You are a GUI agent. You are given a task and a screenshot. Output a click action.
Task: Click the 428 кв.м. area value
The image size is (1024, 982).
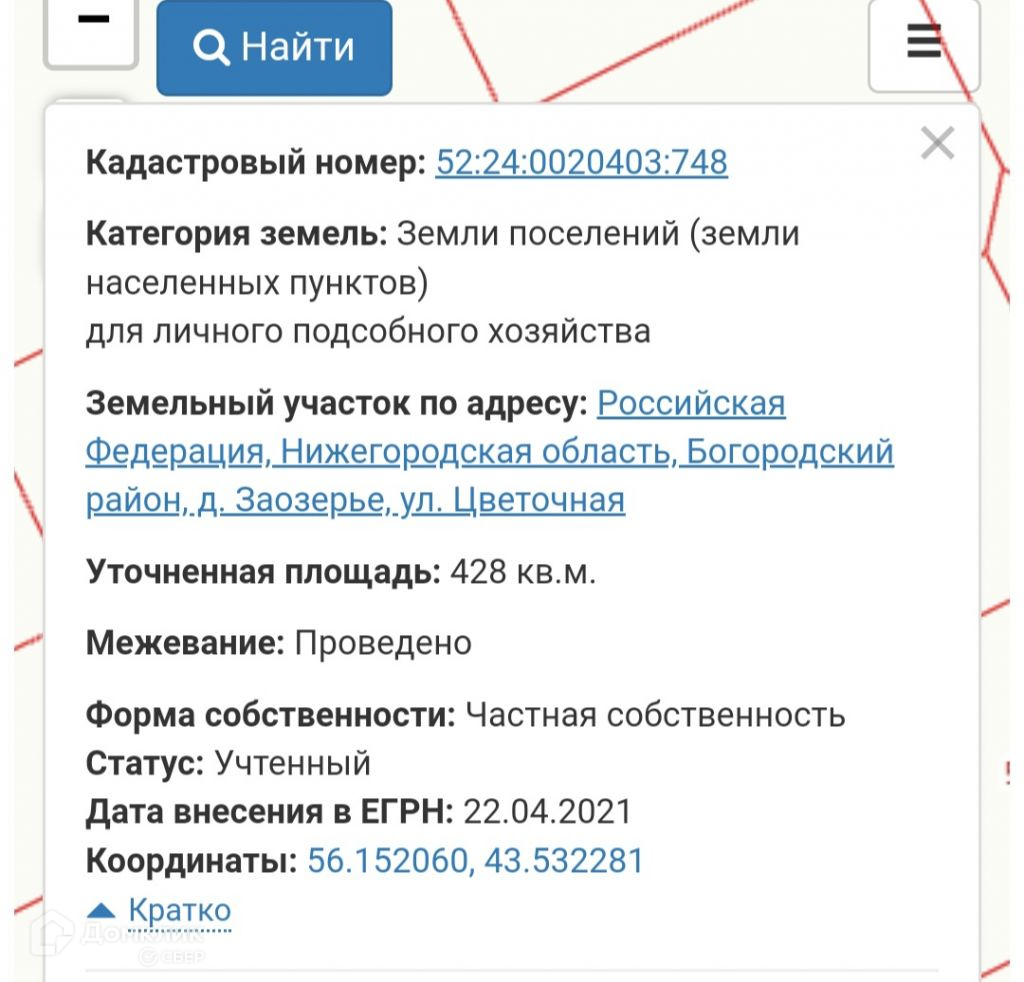(523, 572)
